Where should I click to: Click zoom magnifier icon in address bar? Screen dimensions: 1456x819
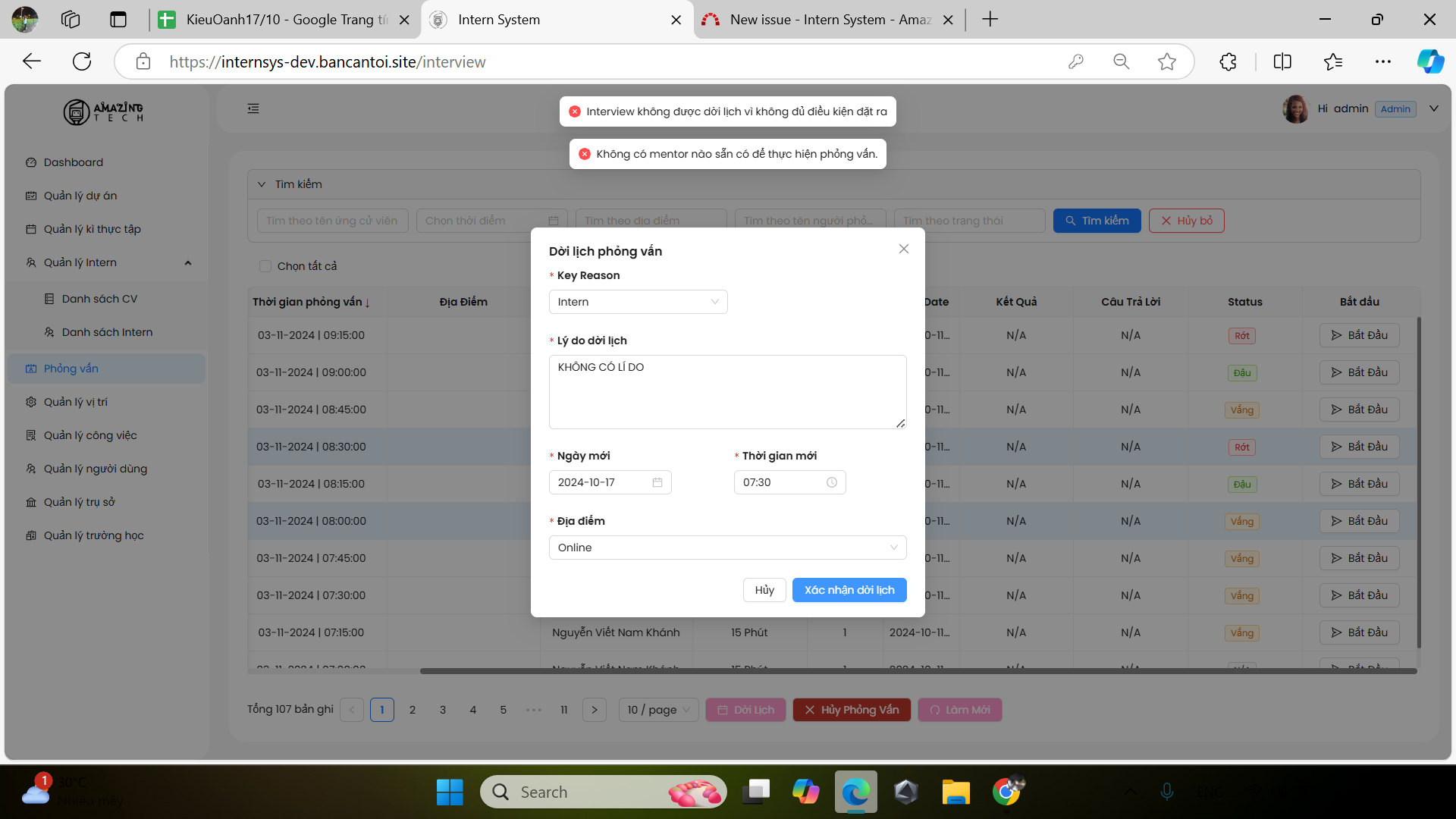(1121, 61)
